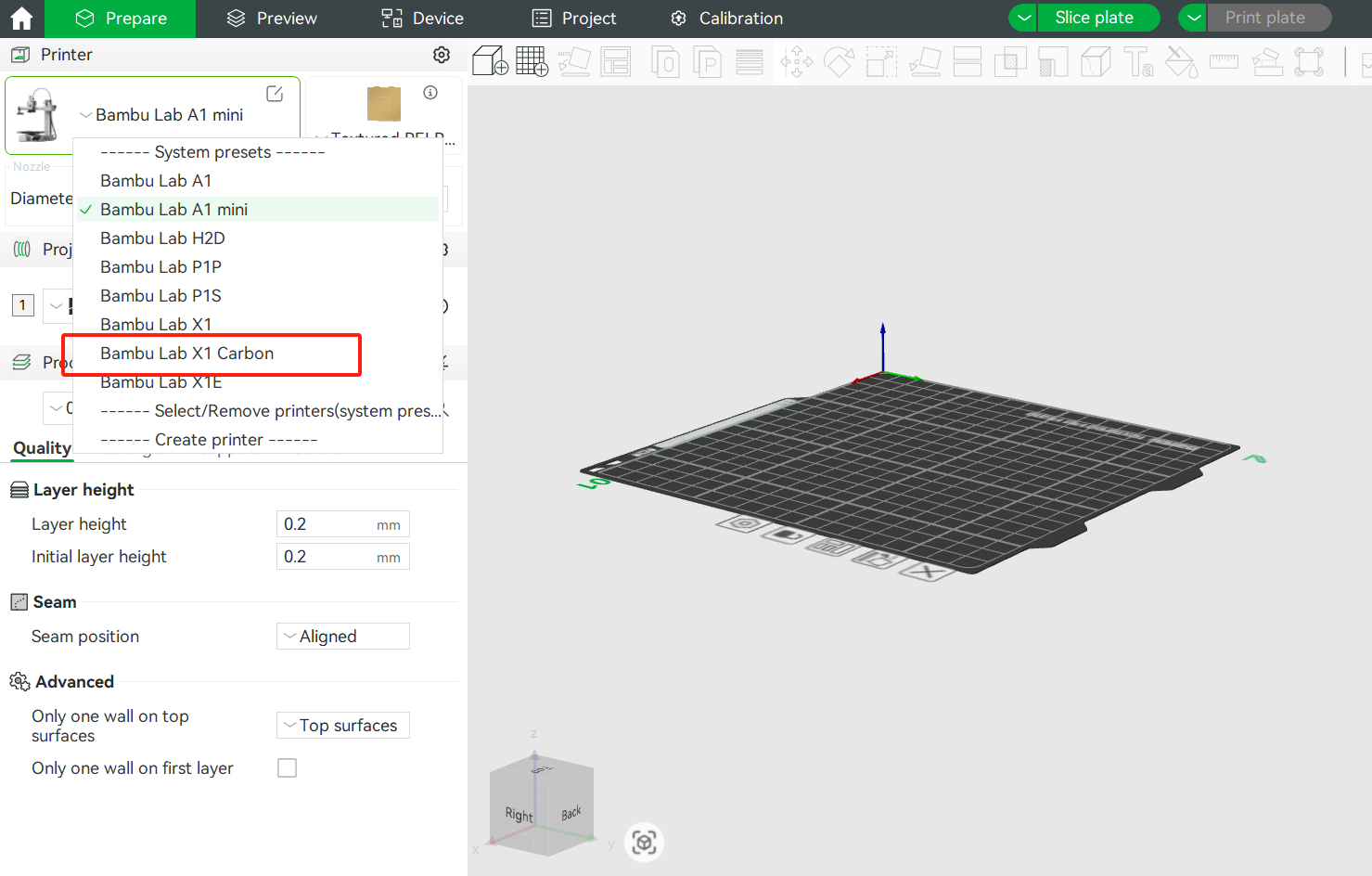
Task: Open printer settings gear icon
Action: click(442, 55)
